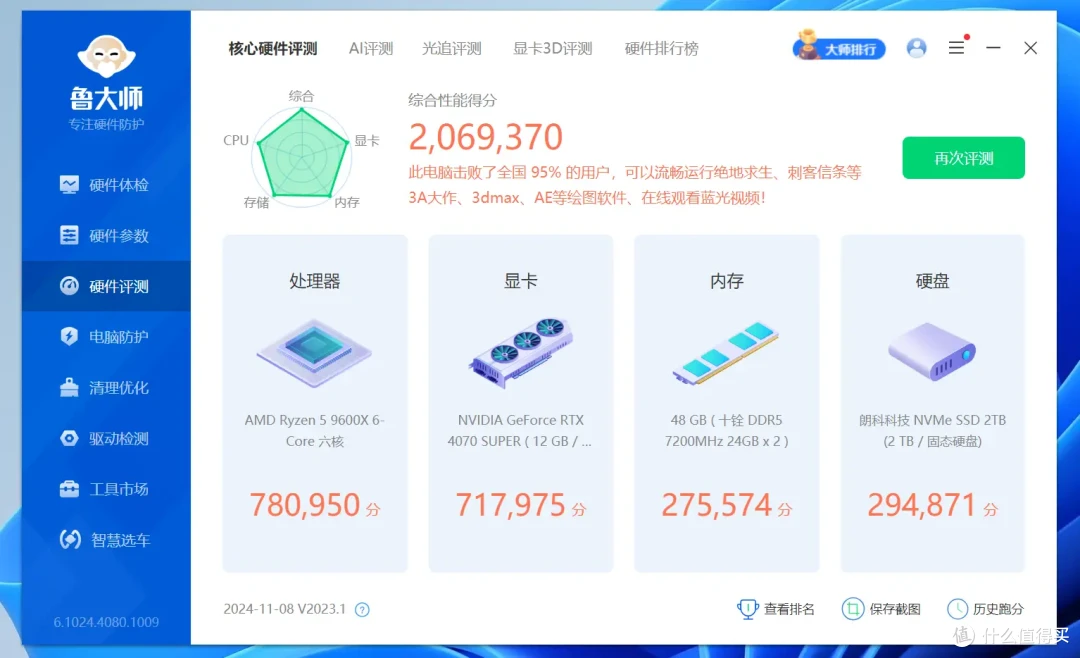Screen dimensions: 1080x658
Task: Open the hamburger main menu
Action: 956,48
